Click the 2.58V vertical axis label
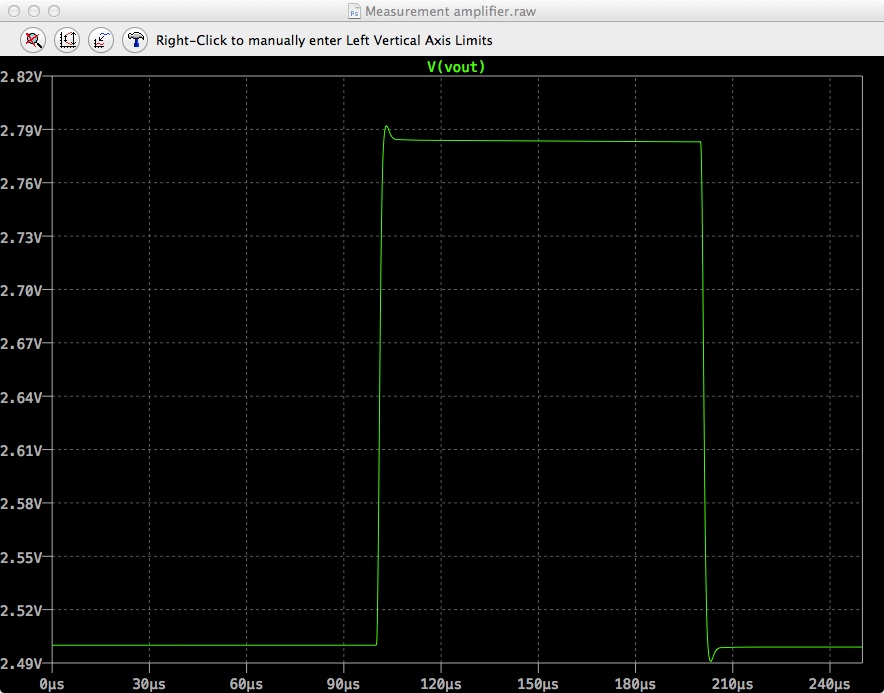 click(x=21, y=504)
